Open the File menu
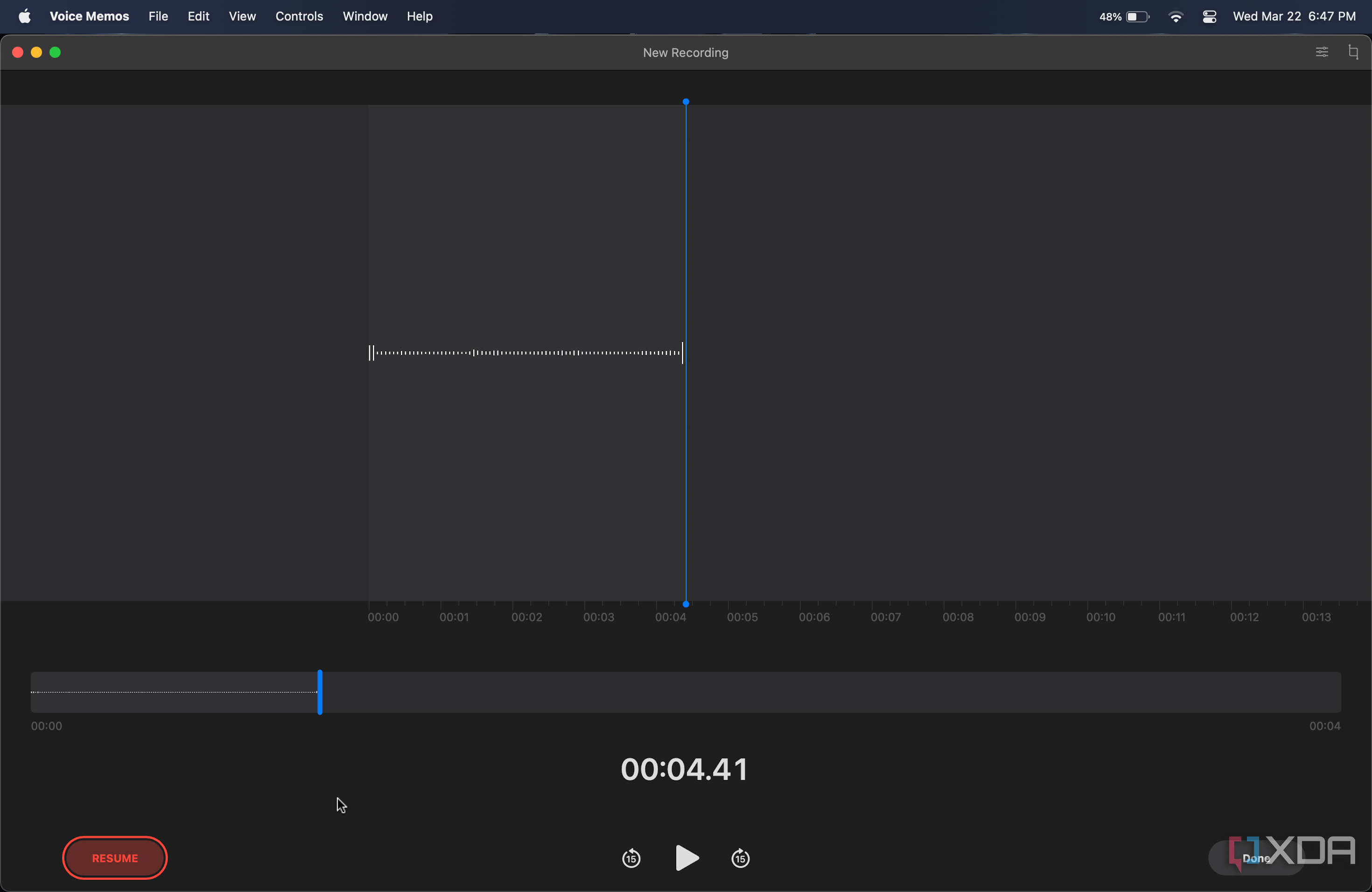1372x892 pixels. click(157, 16)
